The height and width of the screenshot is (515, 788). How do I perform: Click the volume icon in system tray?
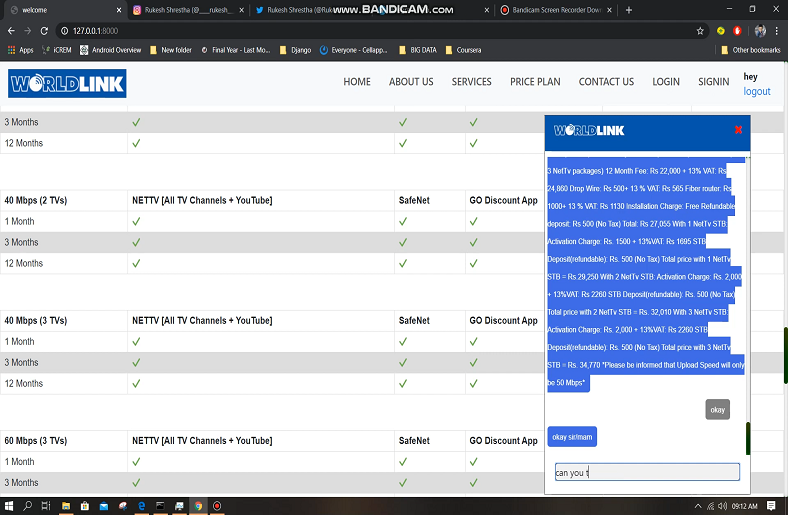pyautogui.click(x=723, y=506)
